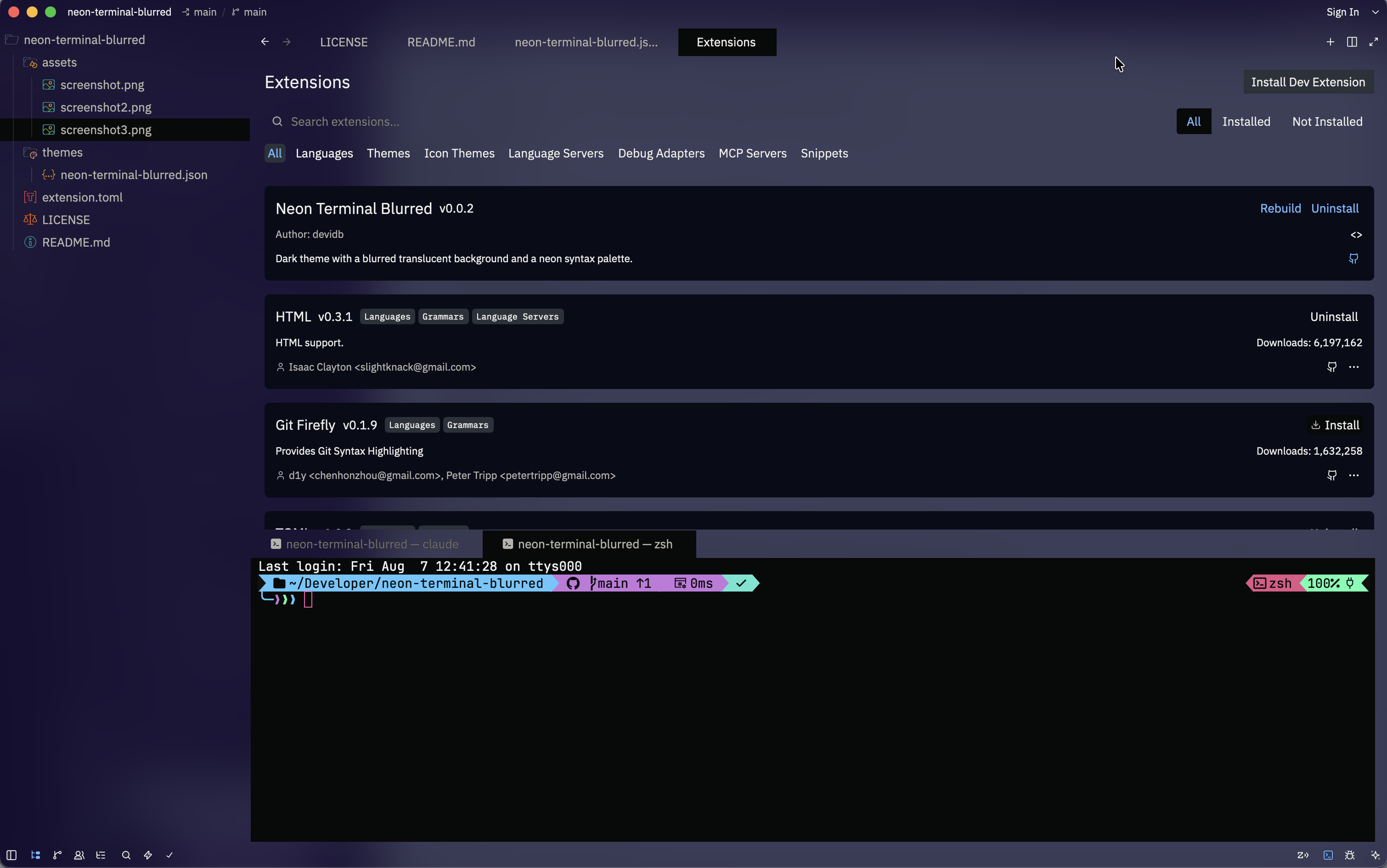Open the Git panel branch icon in status bar
Viewport: 1387px width, 868px height.
point(57,855)
